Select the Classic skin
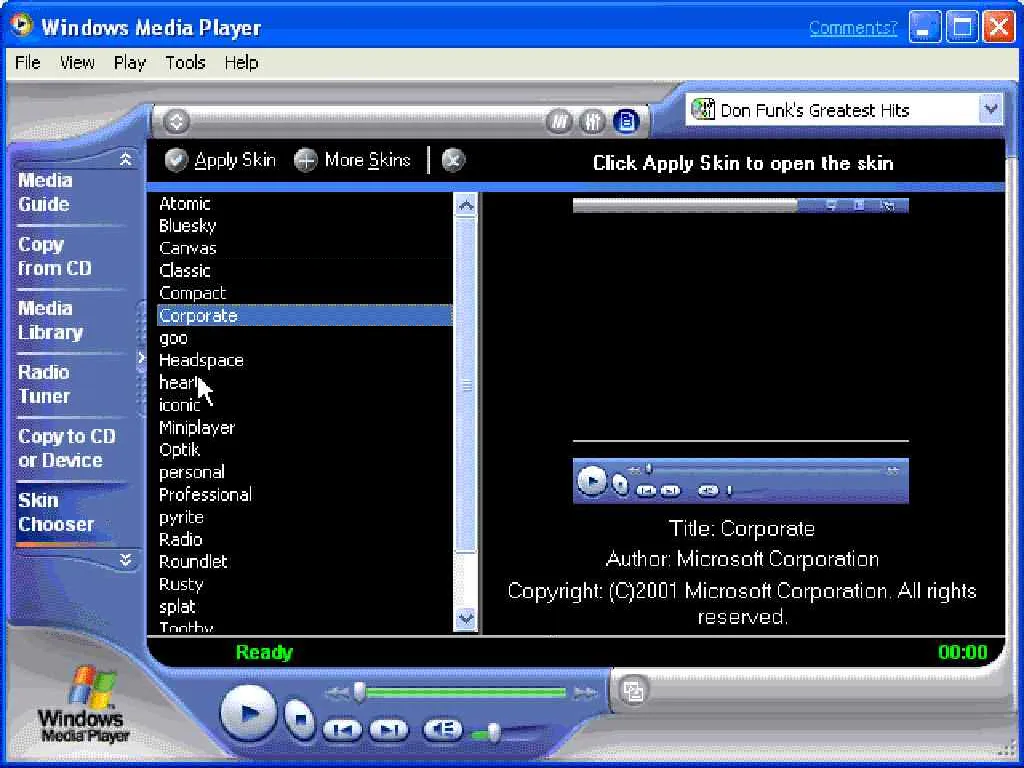 [304, 270]
